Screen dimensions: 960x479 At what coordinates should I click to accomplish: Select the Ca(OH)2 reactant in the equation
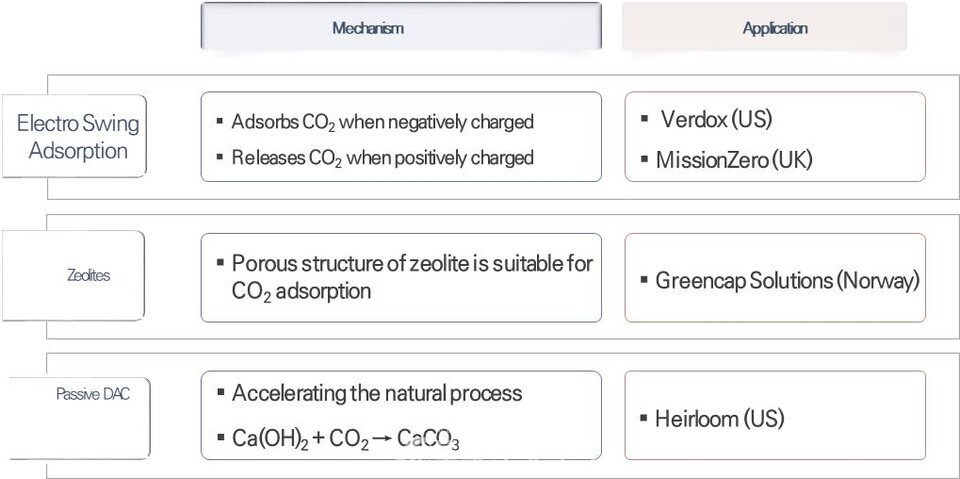click(x=272, y=438)
